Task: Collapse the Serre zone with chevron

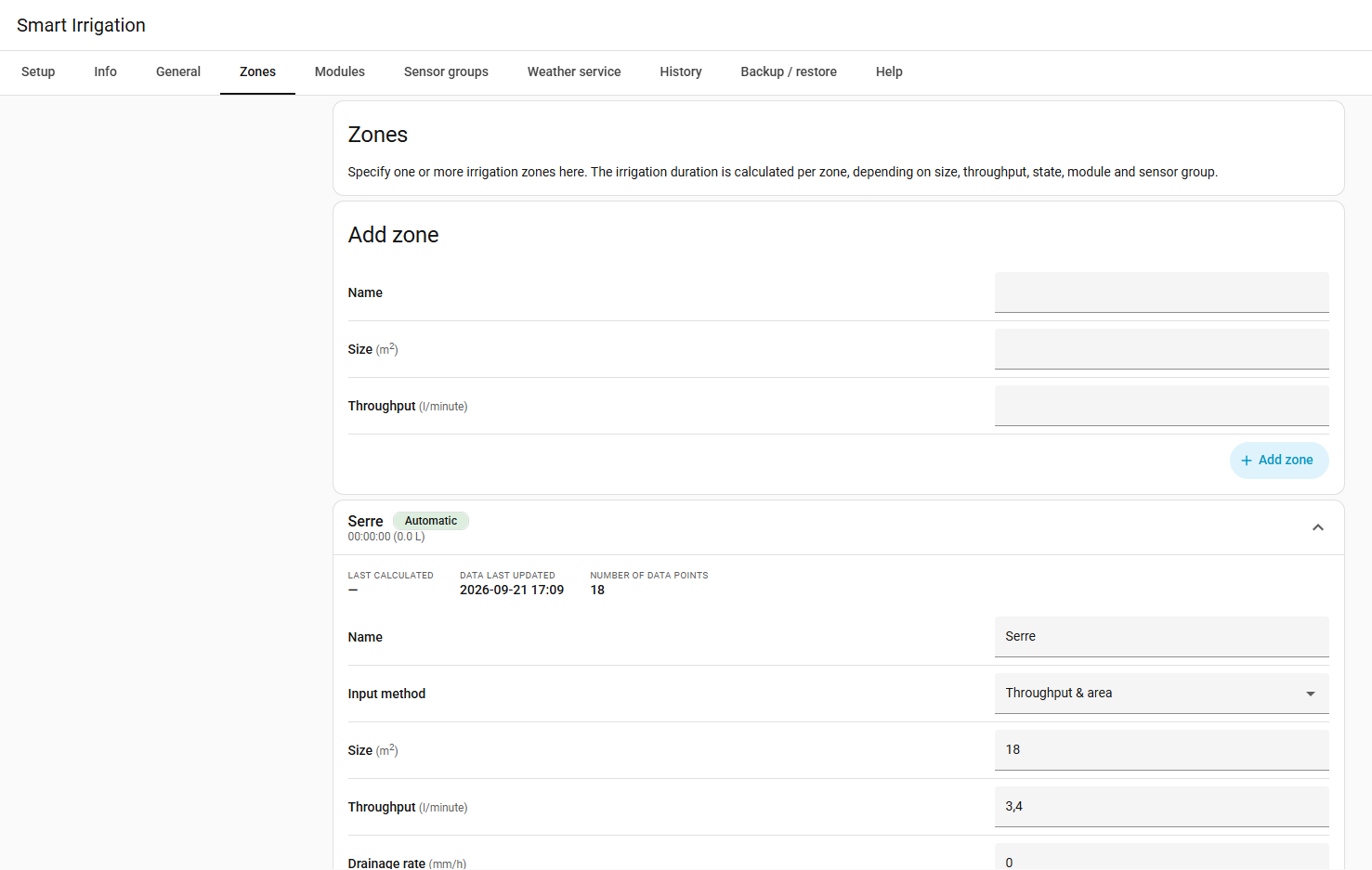Action: click(1317, 527)
